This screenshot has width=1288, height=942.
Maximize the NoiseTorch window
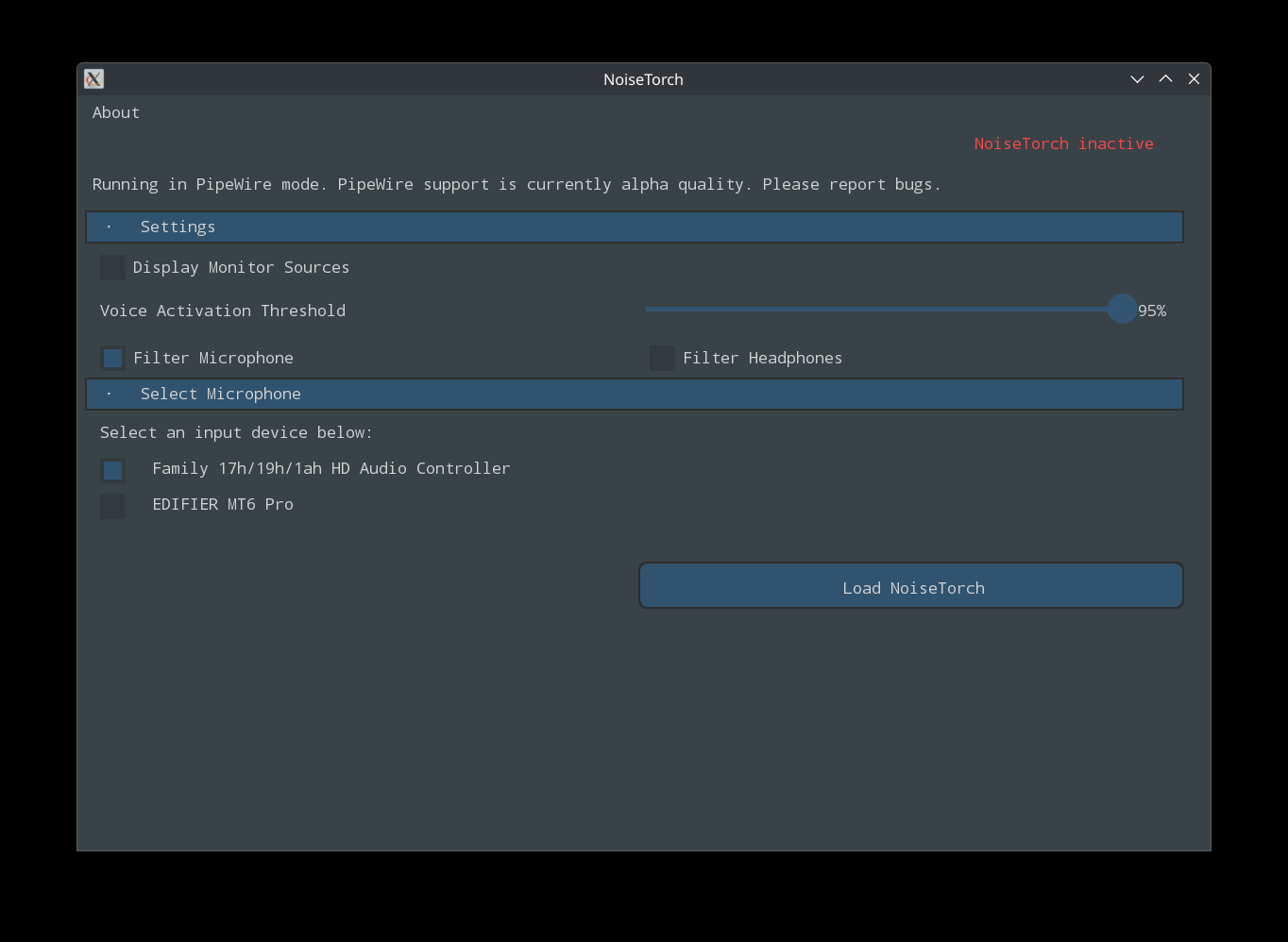coord(1165,79)
